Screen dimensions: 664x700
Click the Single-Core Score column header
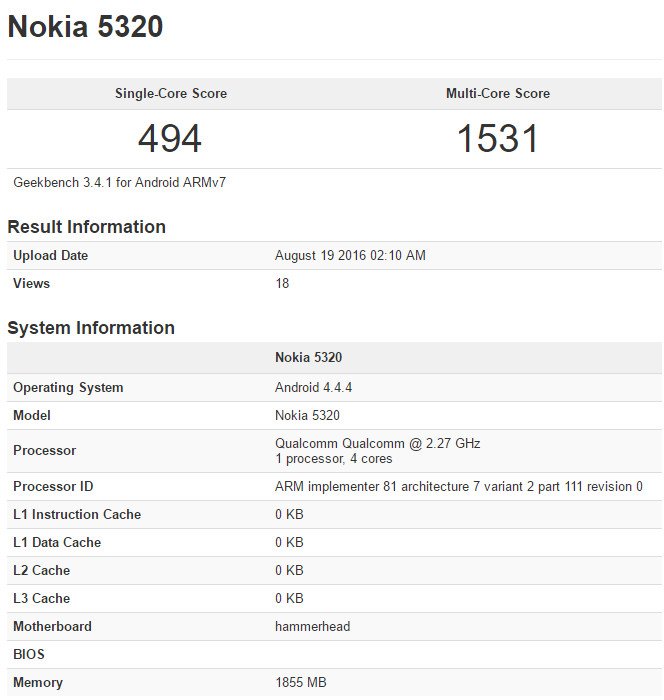point(170,94)
